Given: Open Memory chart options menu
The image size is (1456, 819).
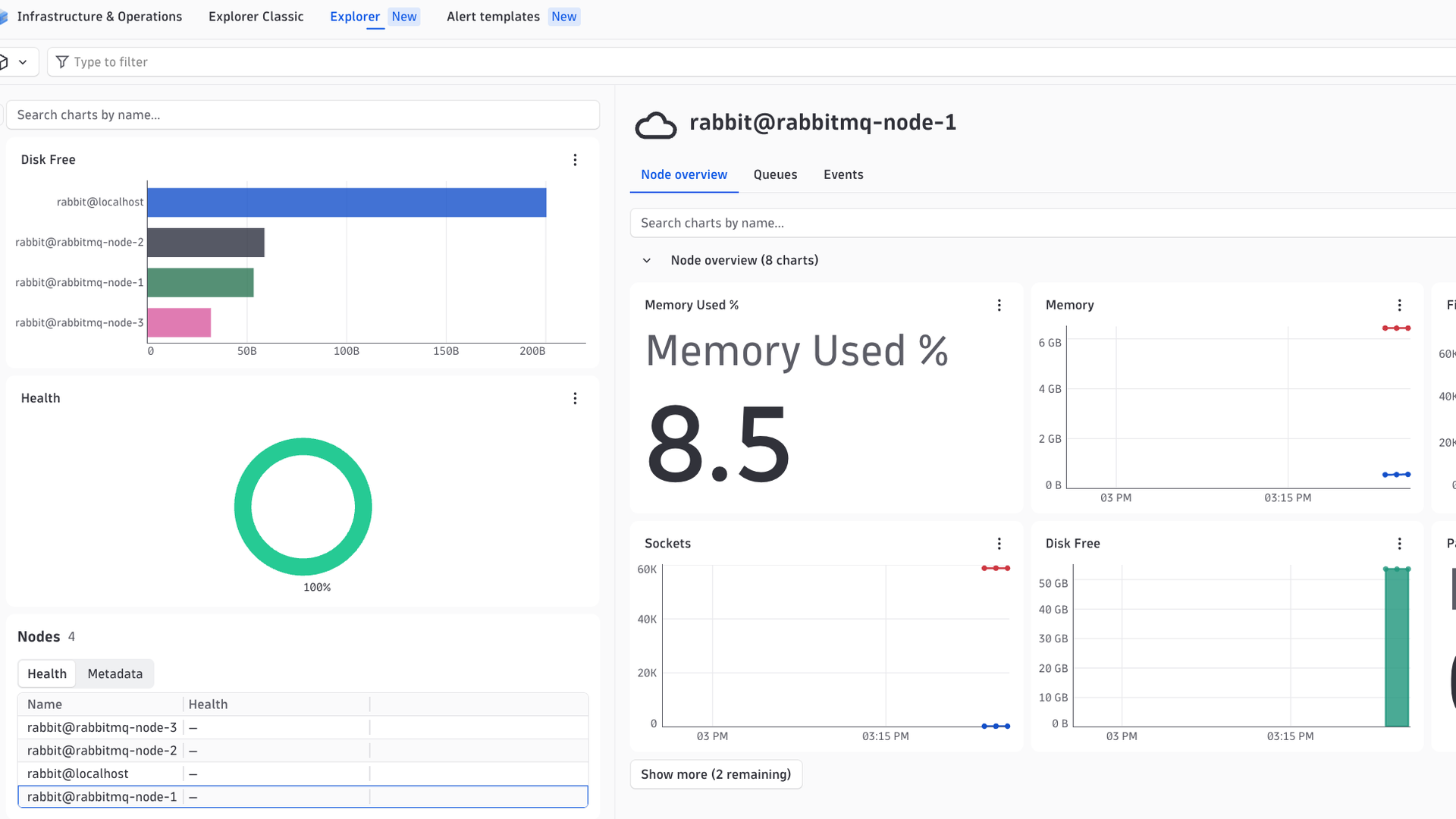Looking at the screenshot, I should point(1399,305).
